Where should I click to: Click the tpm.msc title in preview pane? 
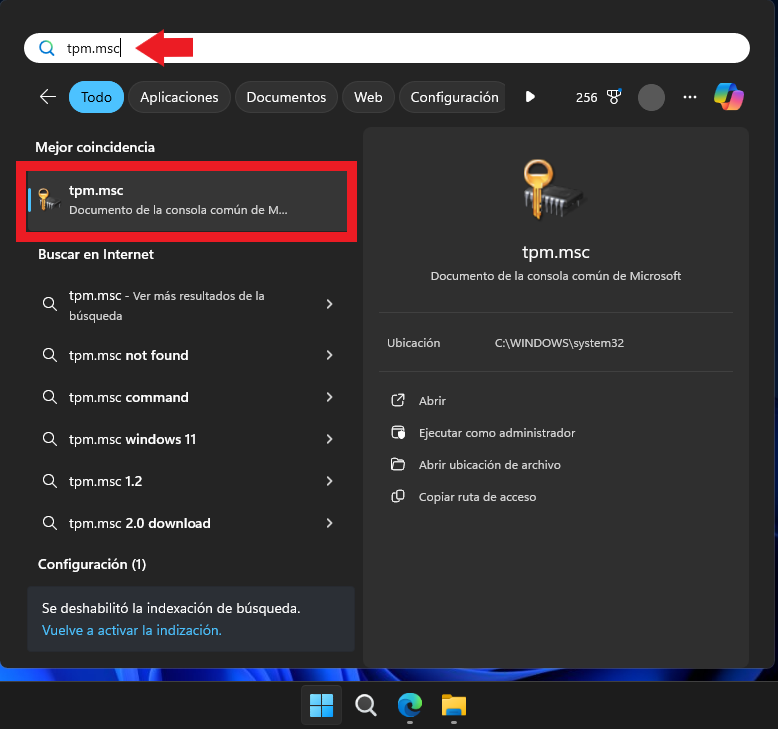(556, 252)
